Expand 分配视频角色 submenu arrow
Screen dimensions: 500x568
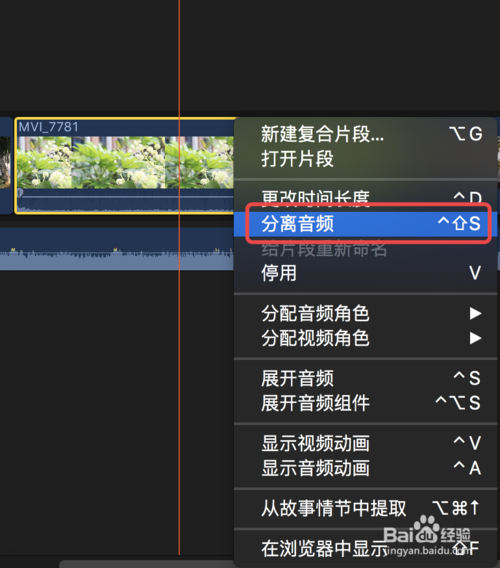point(475,338)
